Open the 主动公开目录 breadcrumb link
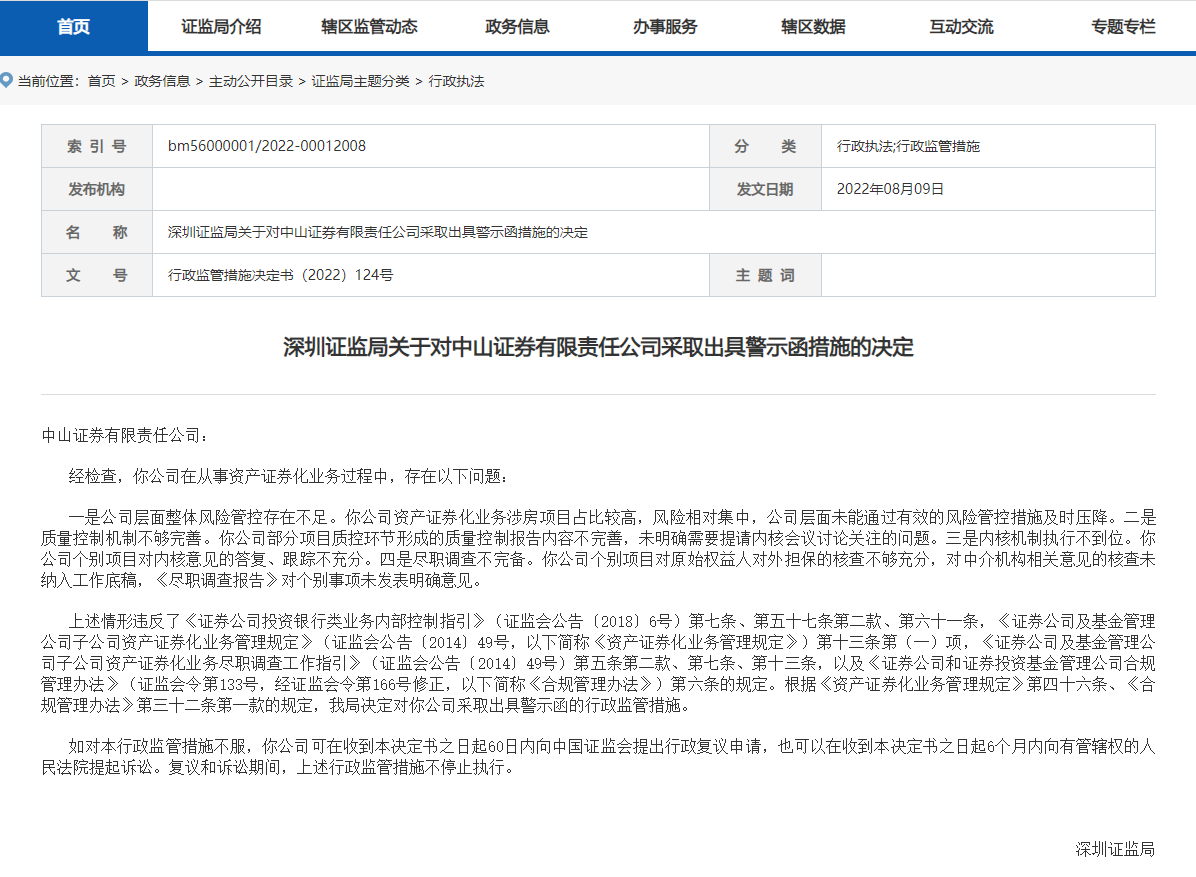 pos(250,81)
